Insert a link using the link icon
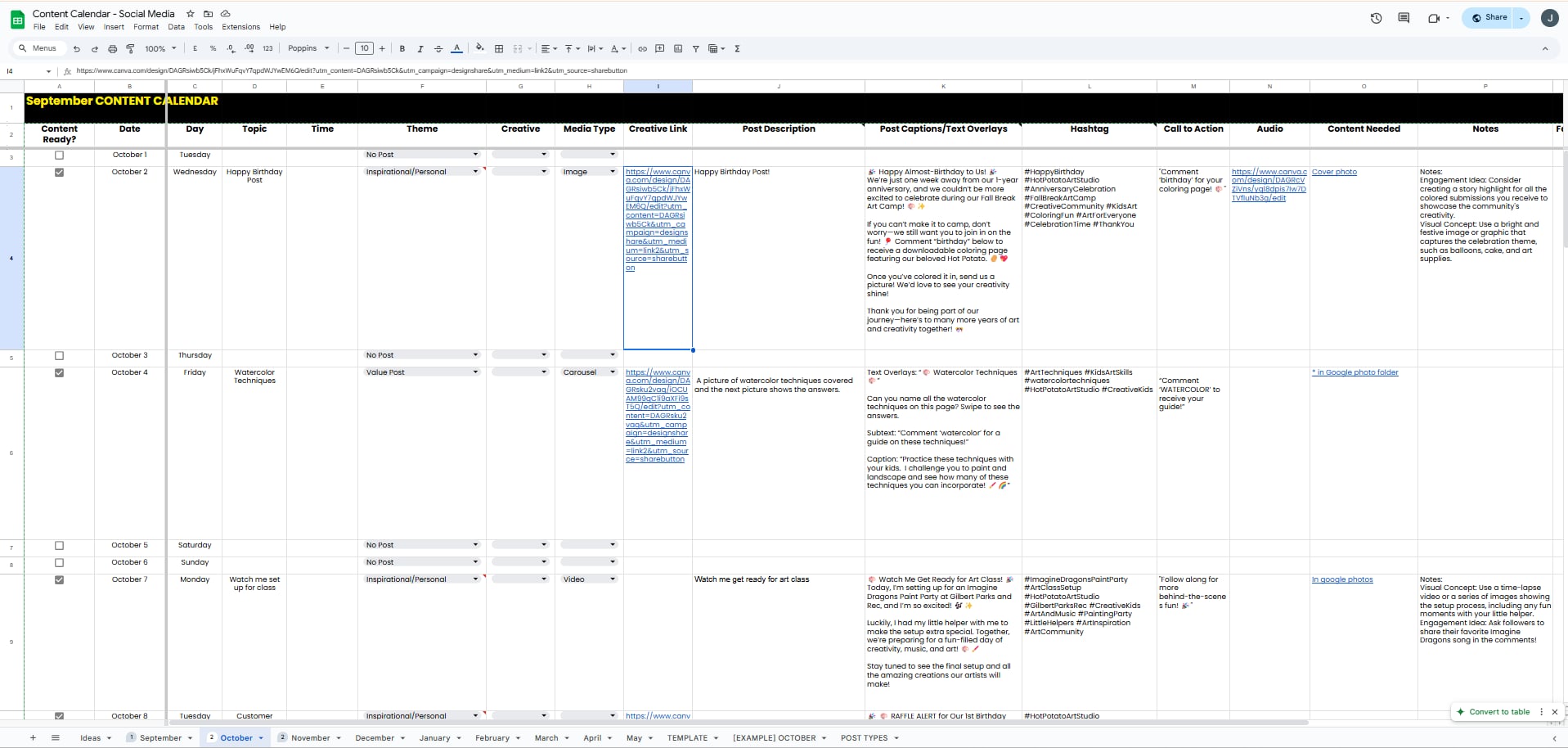 [643, 49]
